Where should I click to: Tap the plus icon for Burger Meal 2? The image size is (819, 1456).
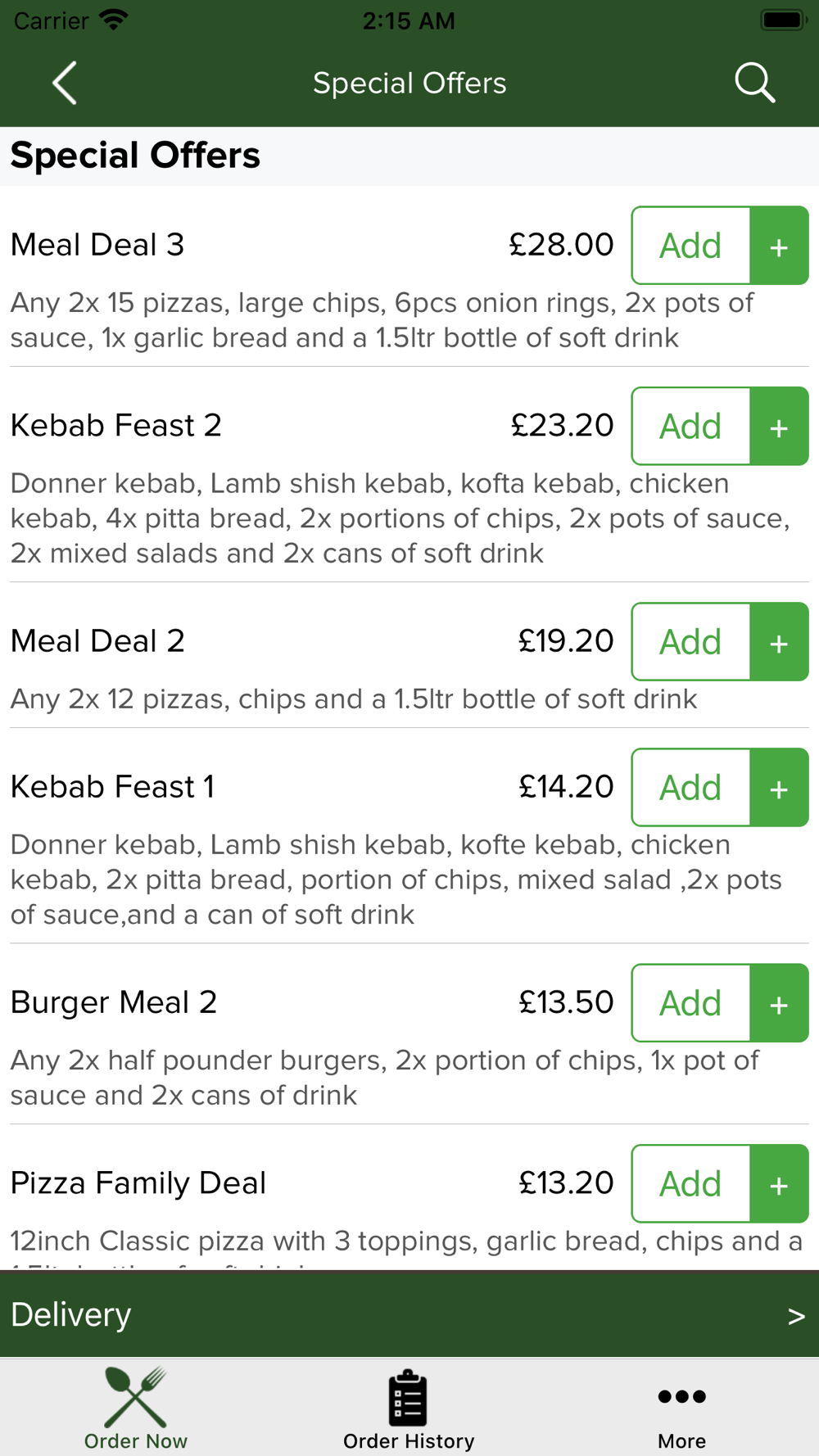click(780, 1003)
